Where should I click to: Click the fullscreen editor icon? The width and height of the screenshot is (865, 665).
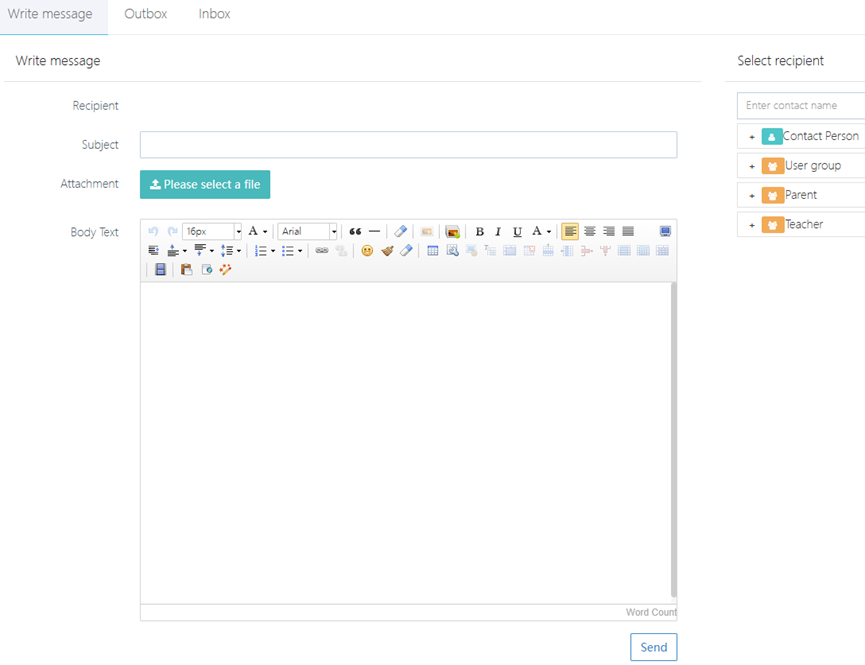click(665, 231)
